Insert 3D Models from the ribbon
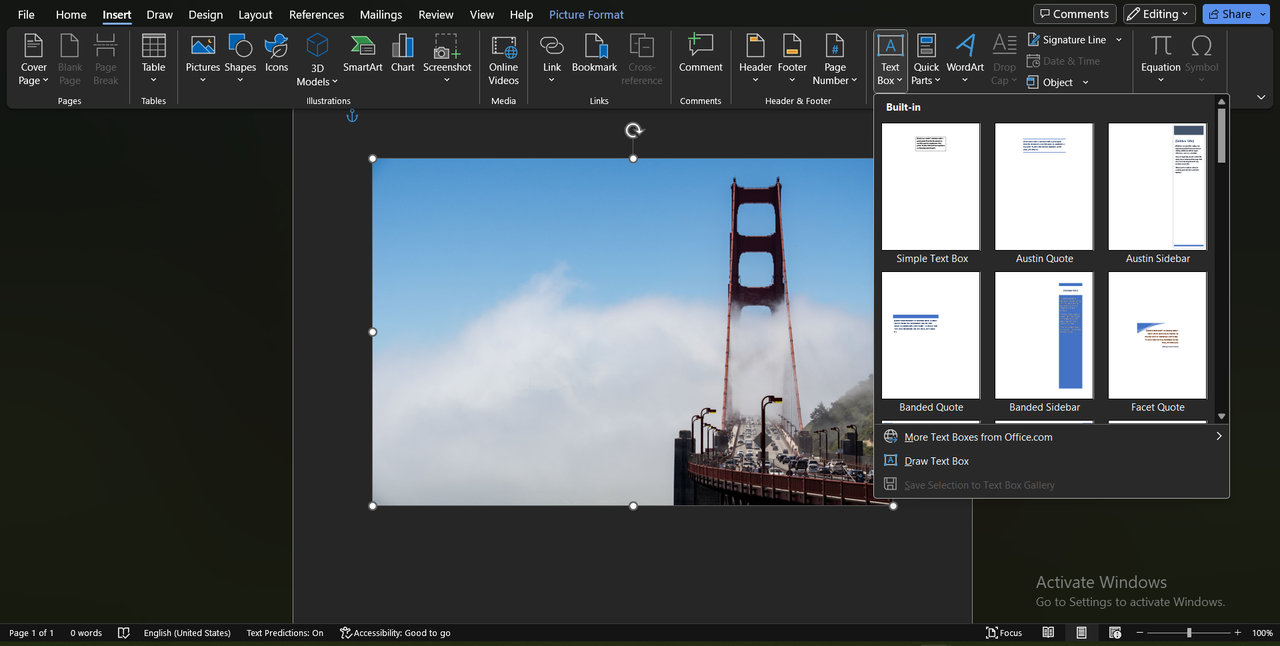1280x646 pixels. [317, 60]
